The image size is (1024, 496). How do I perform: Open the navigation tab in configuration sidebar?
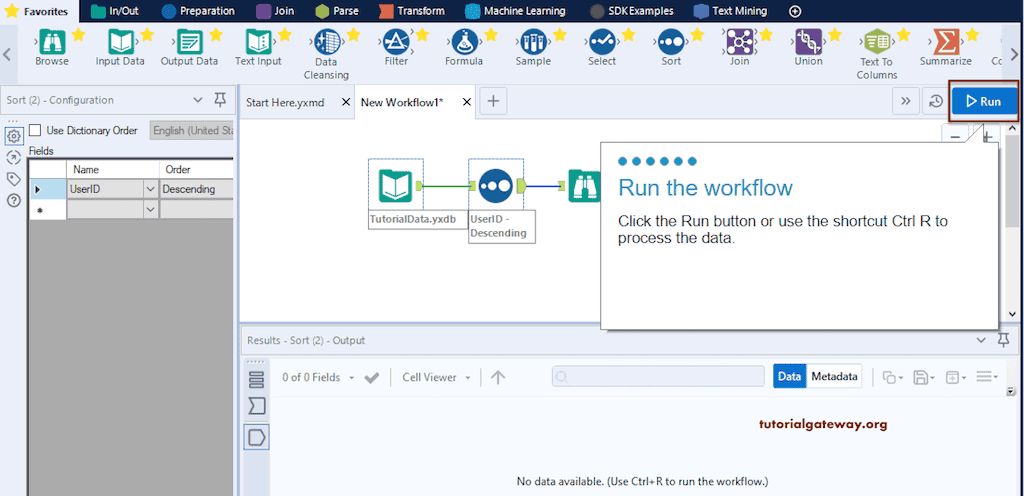(x=13, y=157)
